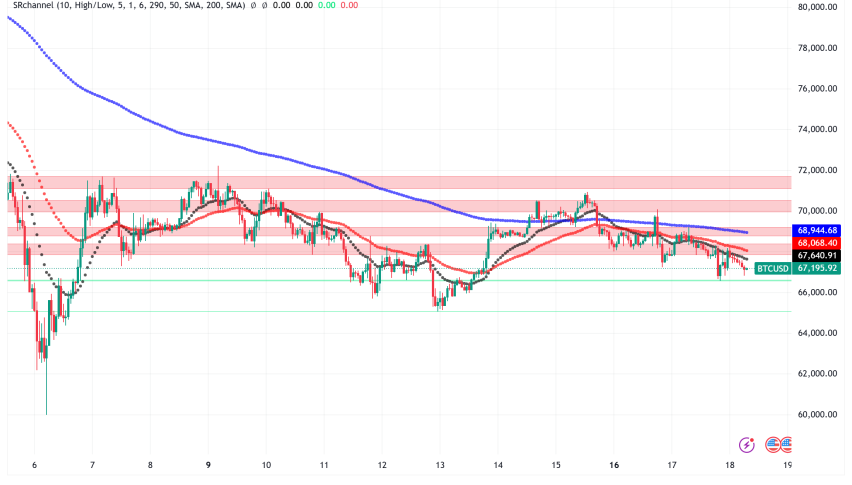Click the green BTCUSD symbol label
This screenshot has width=852, height=485.
[x=771, y=268]
